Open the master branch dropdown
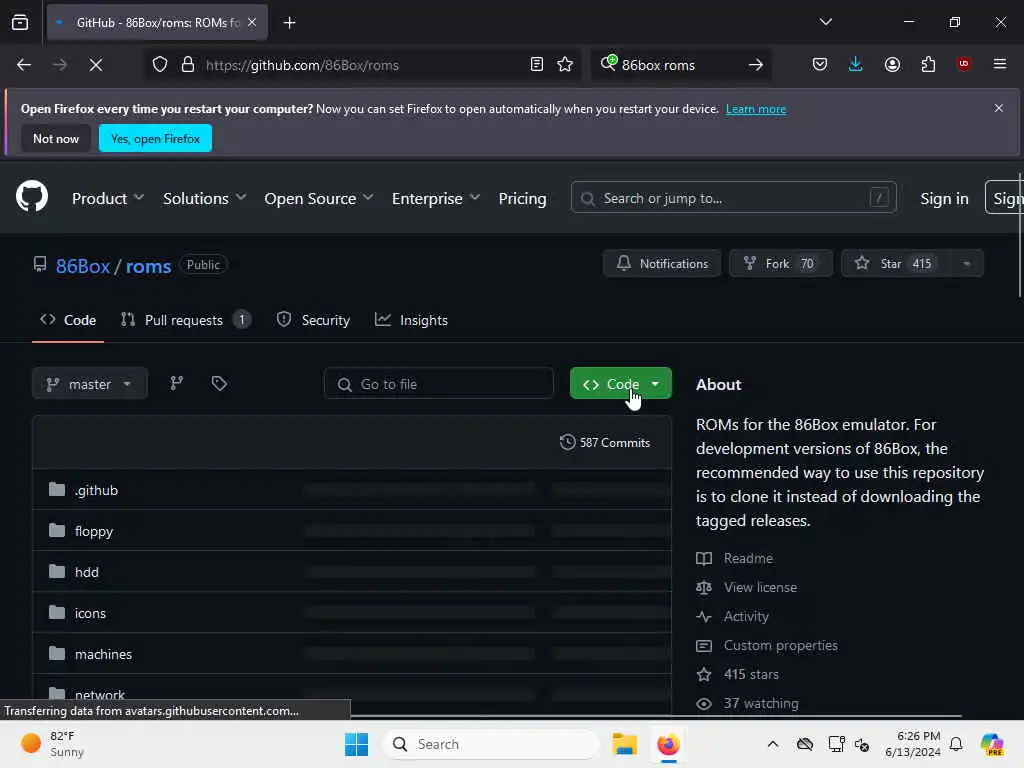The width and height of the screenshot is (1024, 768). tap(89, 384)
